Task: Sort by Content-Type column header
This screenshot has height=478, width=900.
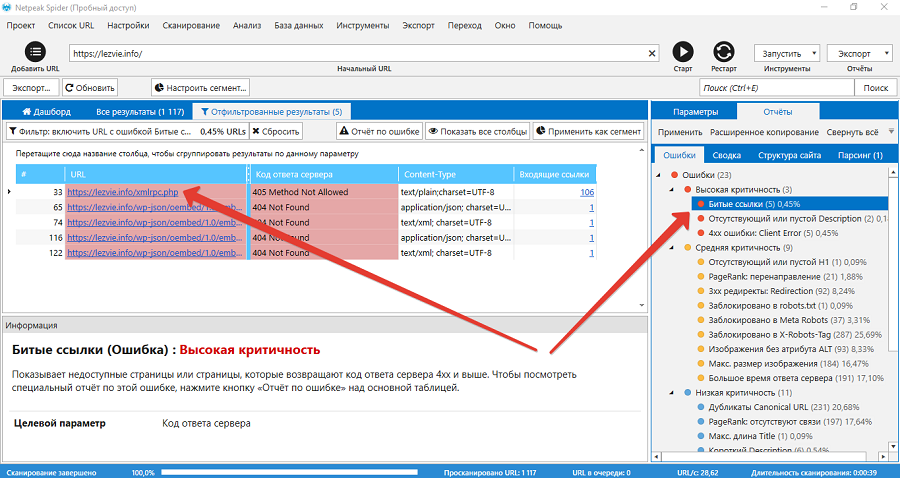Action: (456, 174)
